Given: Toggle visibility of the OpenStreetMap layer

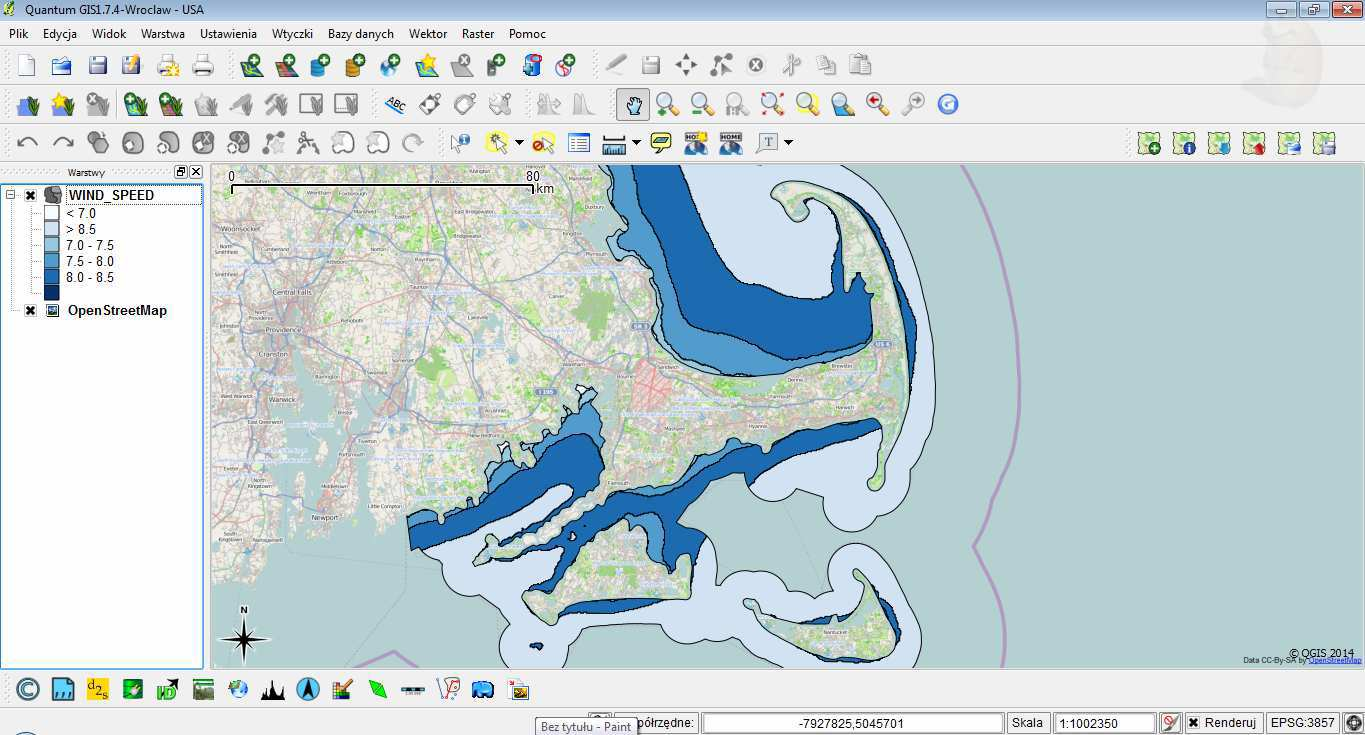Looking at the screenshot, I should pyautogui.click(x=30, y=311).
